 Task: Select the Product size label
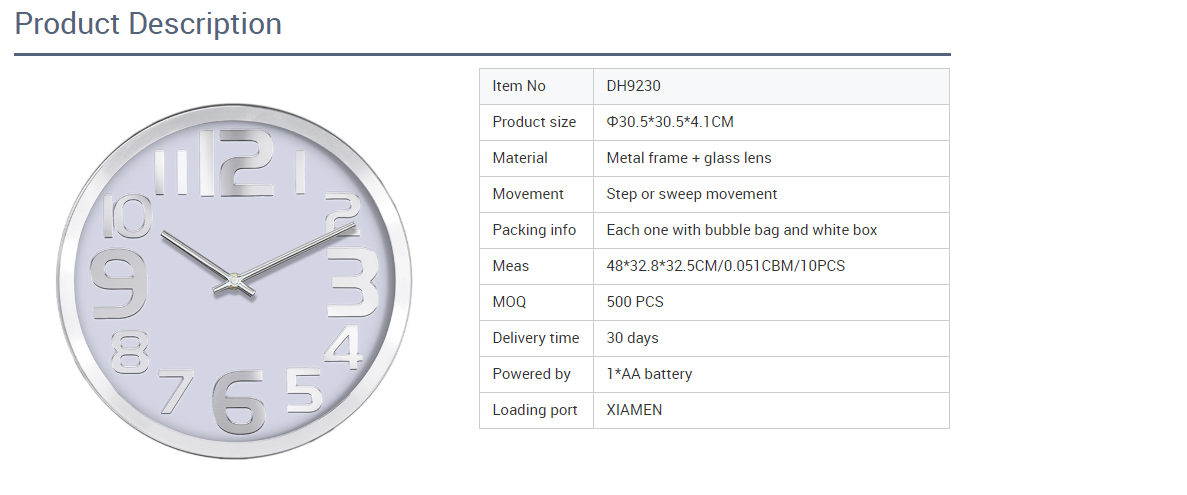pyautogui.click(x=534, y=122)
